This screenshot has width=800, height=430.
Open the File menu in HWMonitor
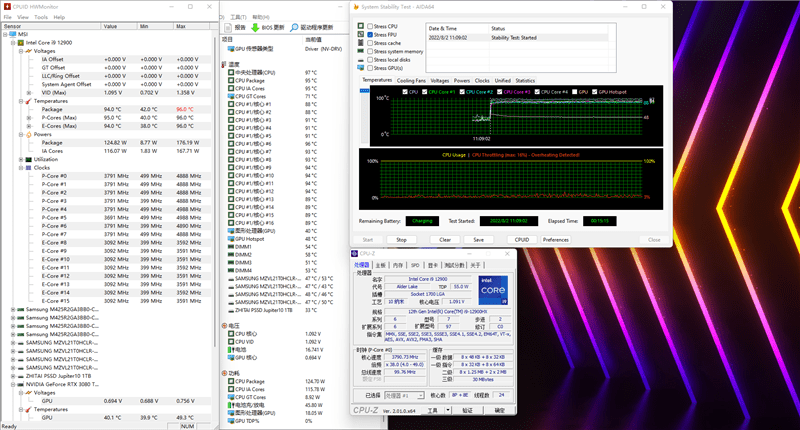7,17
